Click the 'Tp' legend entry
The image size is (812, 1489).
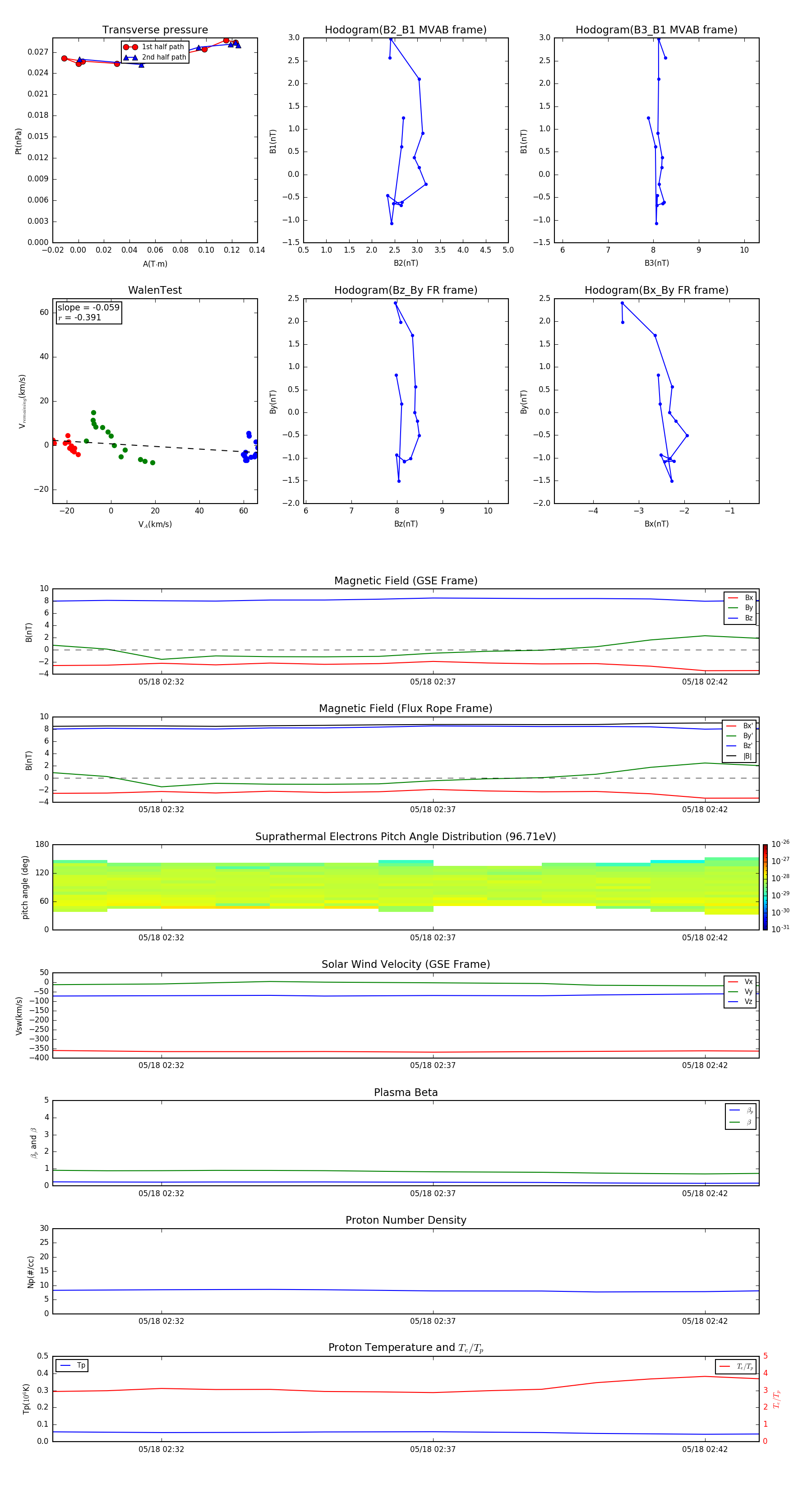point(72,1365)
